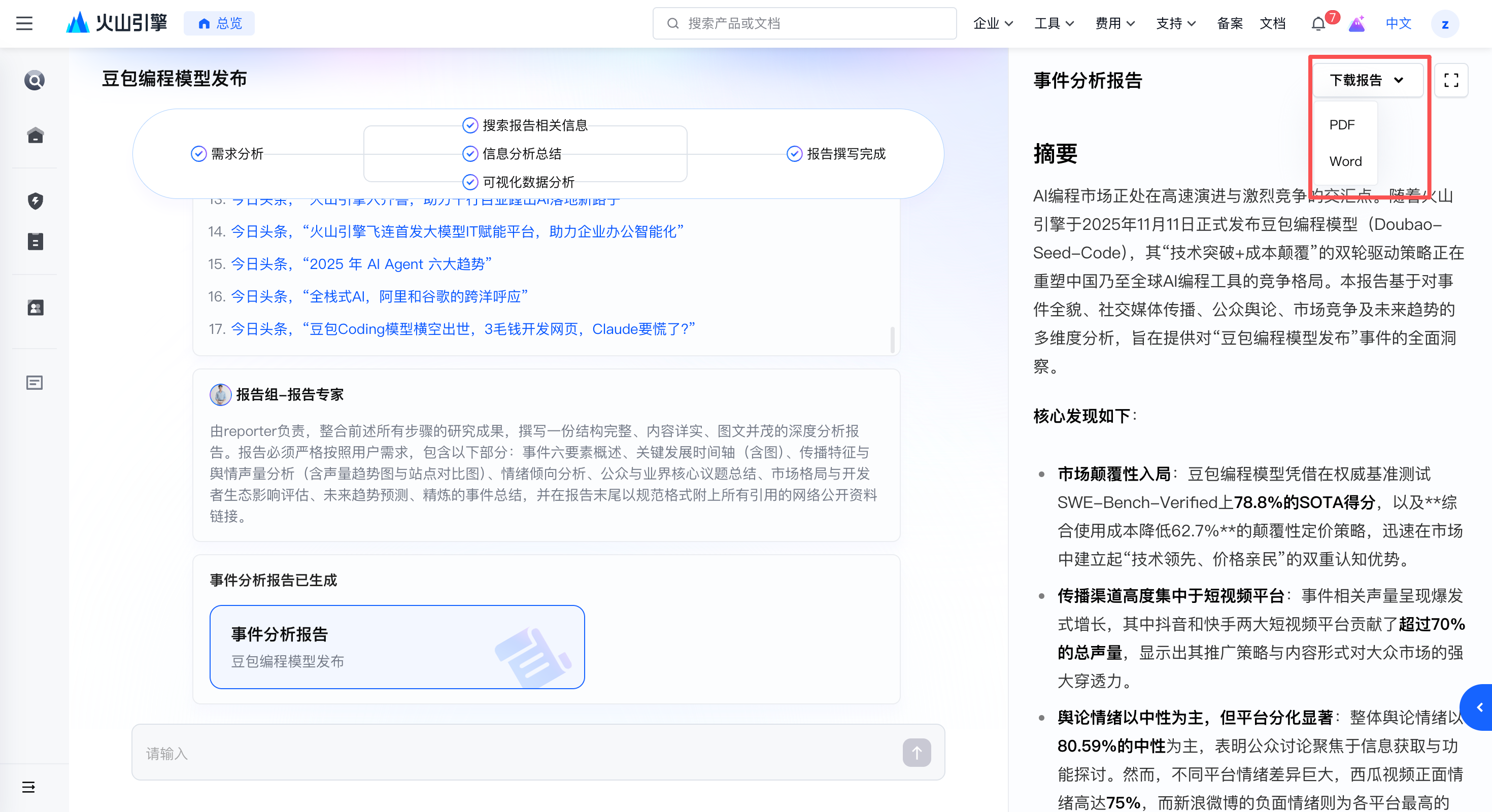Open the hamburger menu at top left
This screenshot has height=812, width=1492.
[x=24, y=23]
